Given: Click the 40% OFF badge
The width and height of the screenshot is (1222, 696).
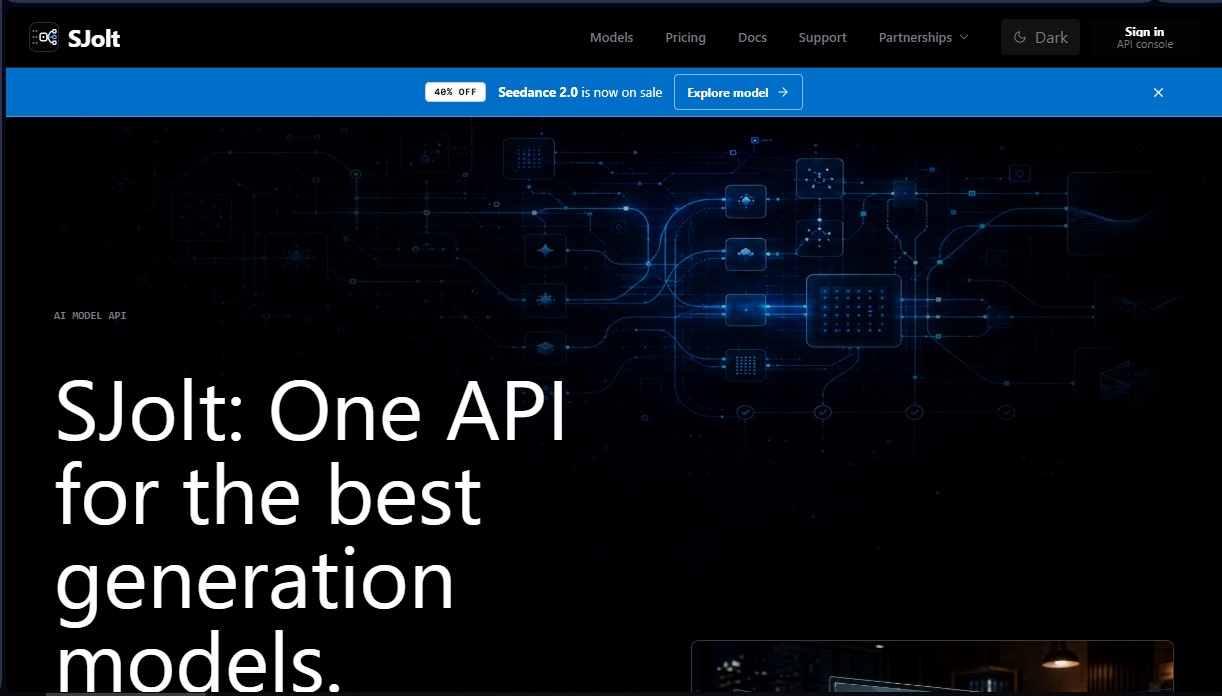Looking at the screenshot, I should coord(455,92).
